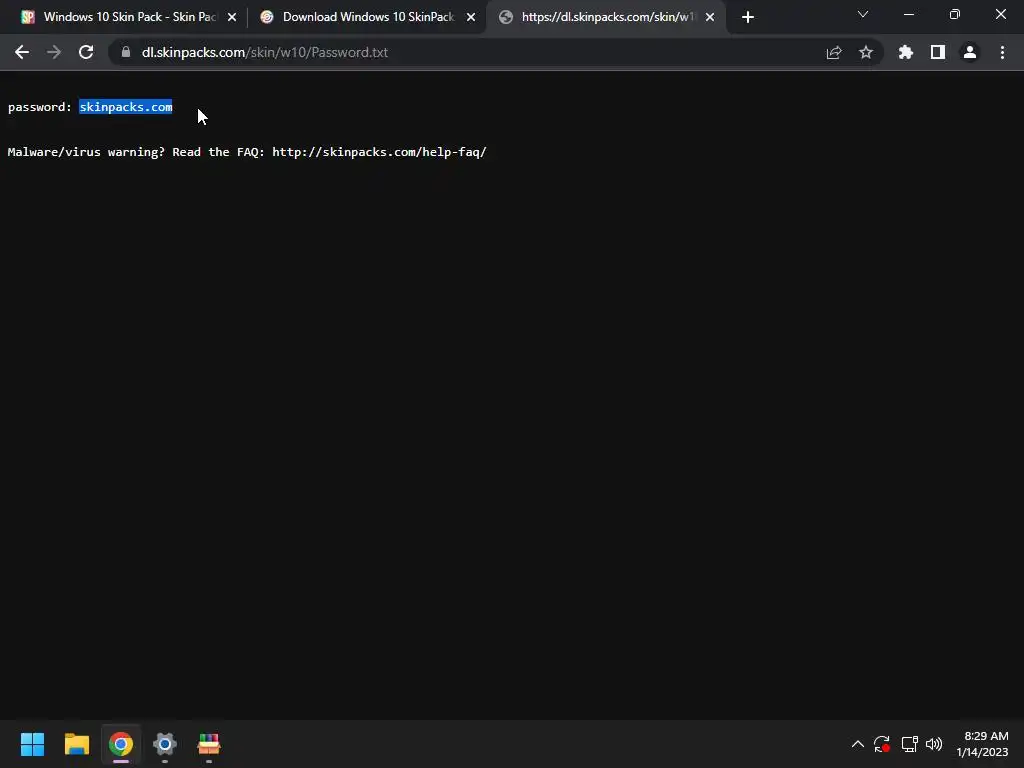1024x768 pixels.
Task: Show hidden system tray icons
Action: (857, 744)
